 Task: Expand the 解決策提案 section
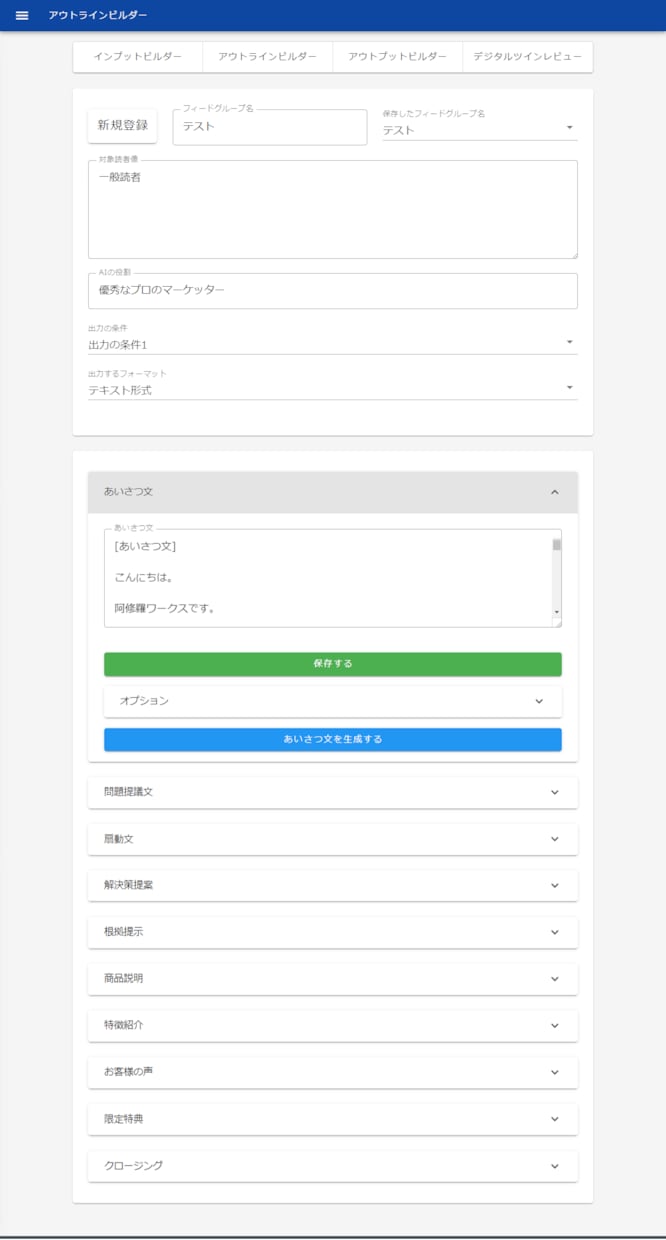coord(333,885)
